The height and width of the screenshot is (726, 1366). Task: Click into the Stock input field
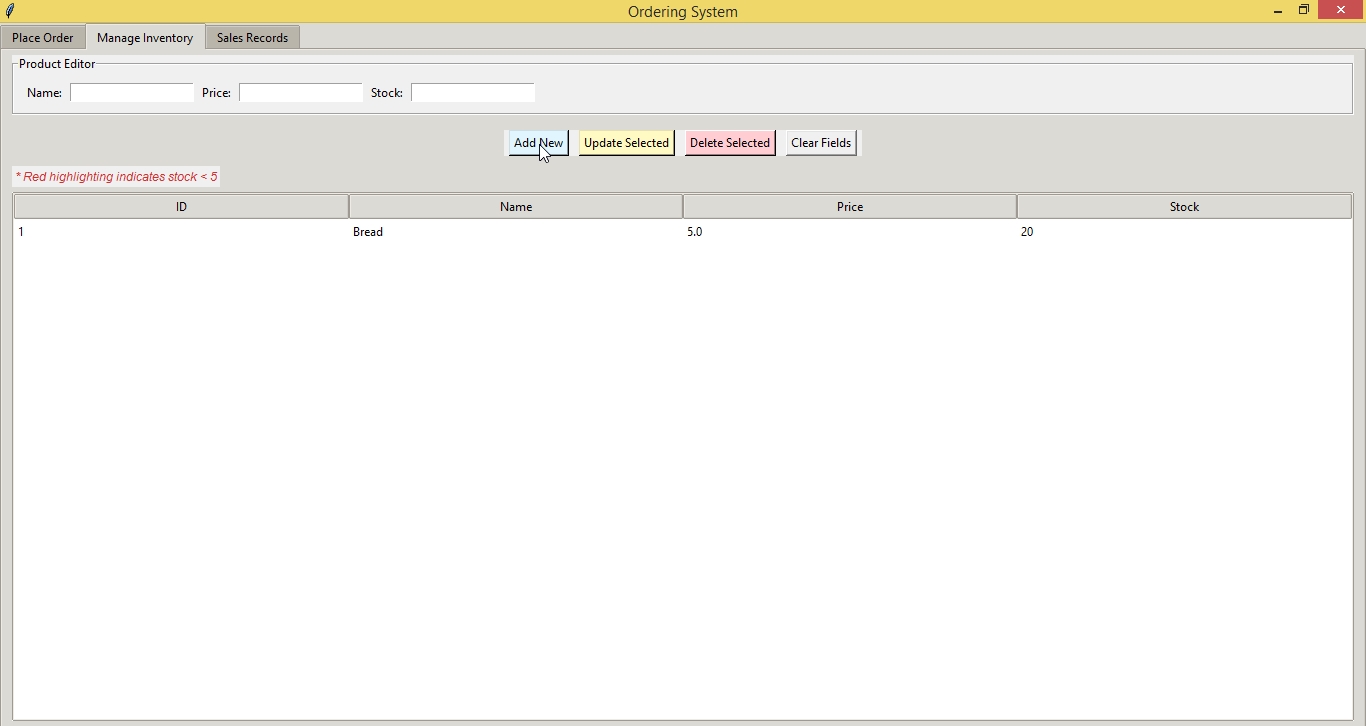point(473,93)
